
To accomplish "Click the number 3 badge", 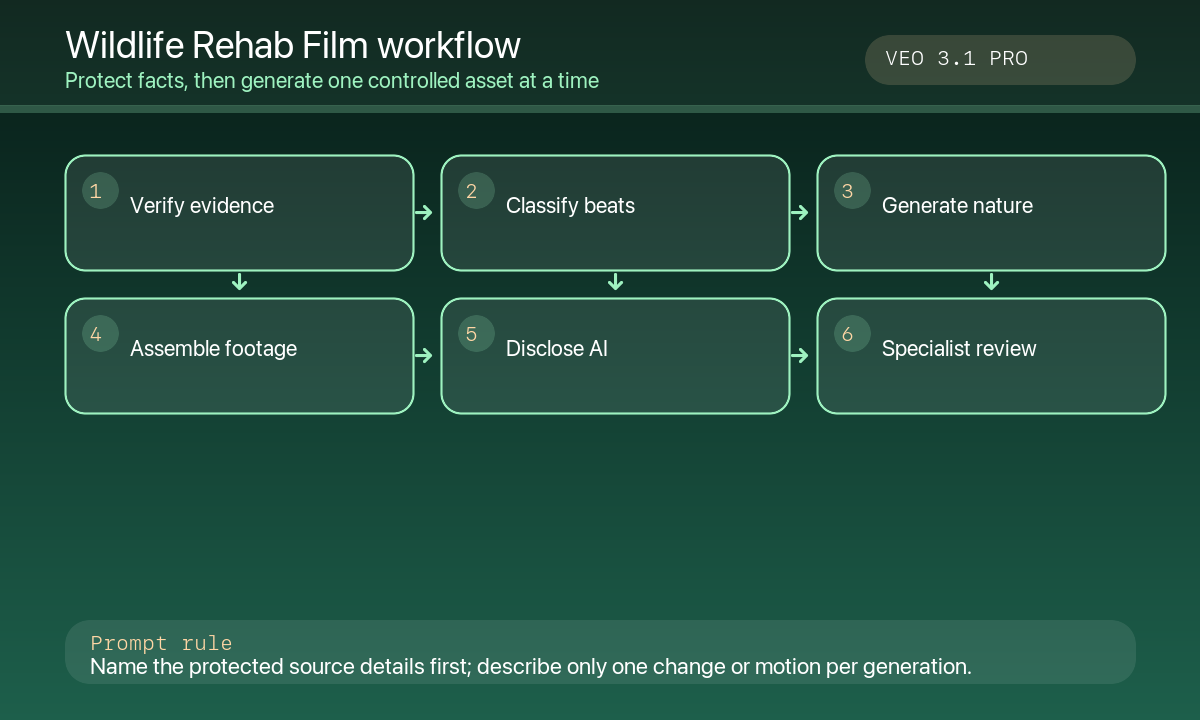I will (x=852, y=191).
